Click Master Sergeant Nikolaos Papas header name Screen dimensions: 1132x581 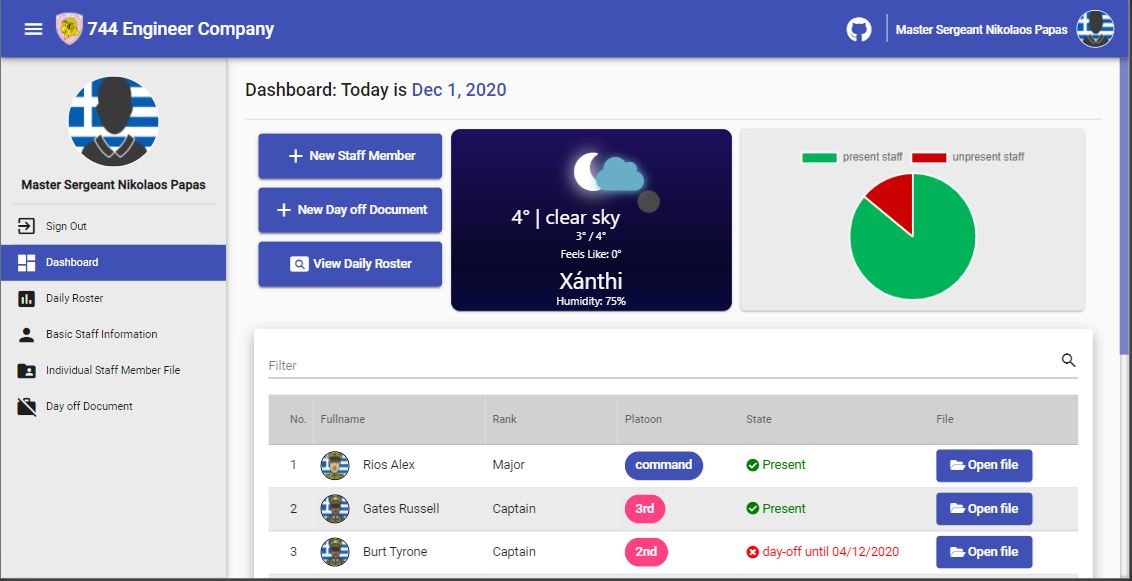point(981,30)
